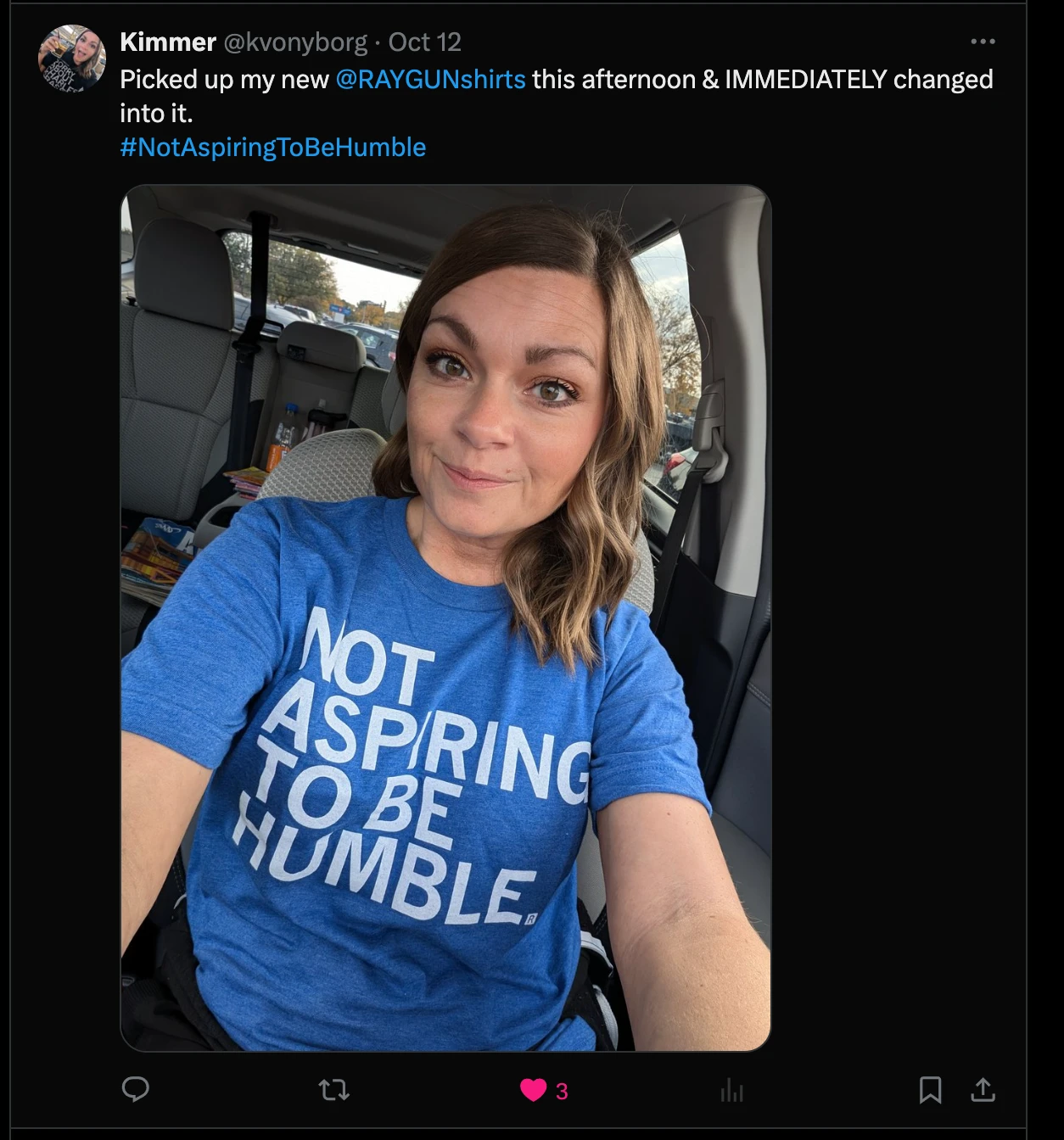Bookmark this post
The width and height of the screenshot is (1064, 1140).
coord(930,1090)
